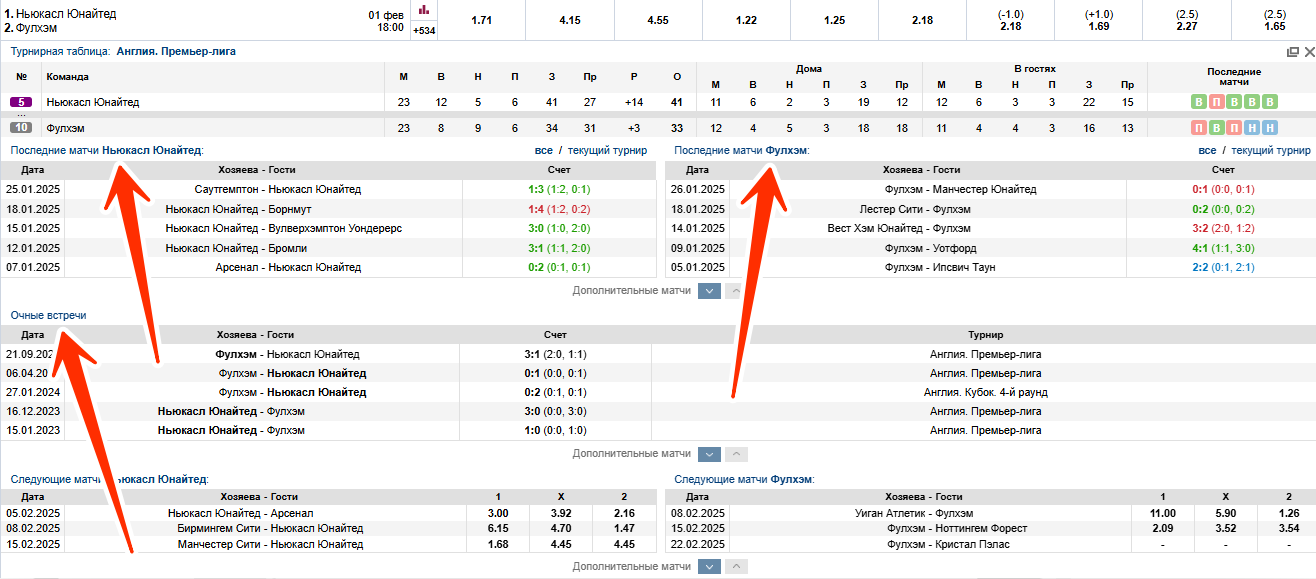Open the statistics chart icon beside the match
The height and width of the screenshot is (579, 1316).
click(x=424, y=9)
